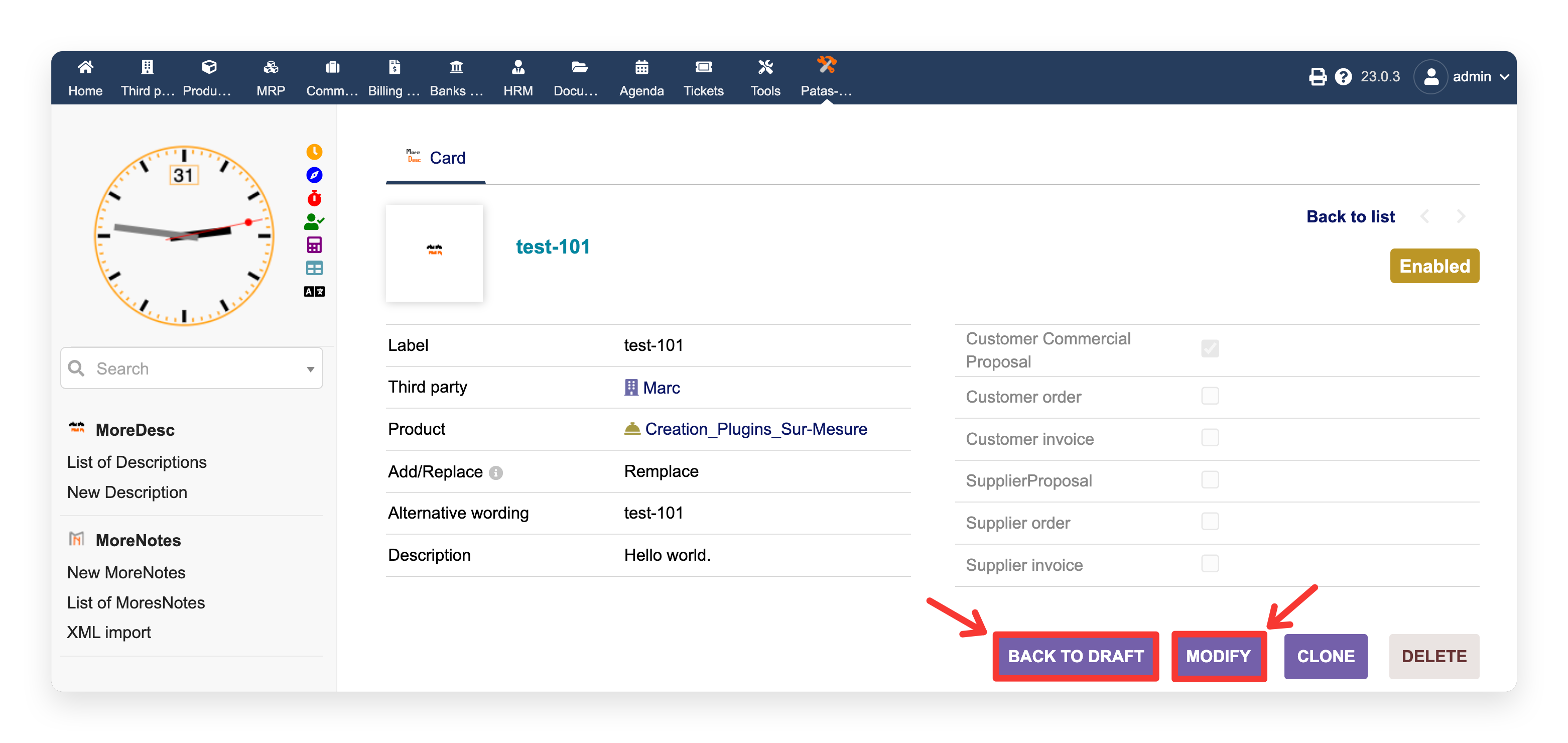Open New MoreNotes
1568x743 pixels.
(126, 572)
